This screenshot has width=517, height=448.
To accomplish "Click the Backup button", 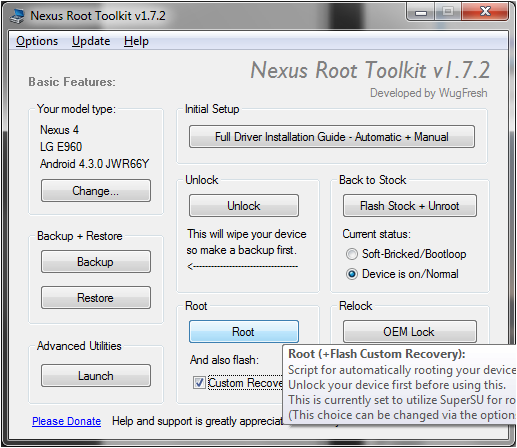I will coord(96,262).
